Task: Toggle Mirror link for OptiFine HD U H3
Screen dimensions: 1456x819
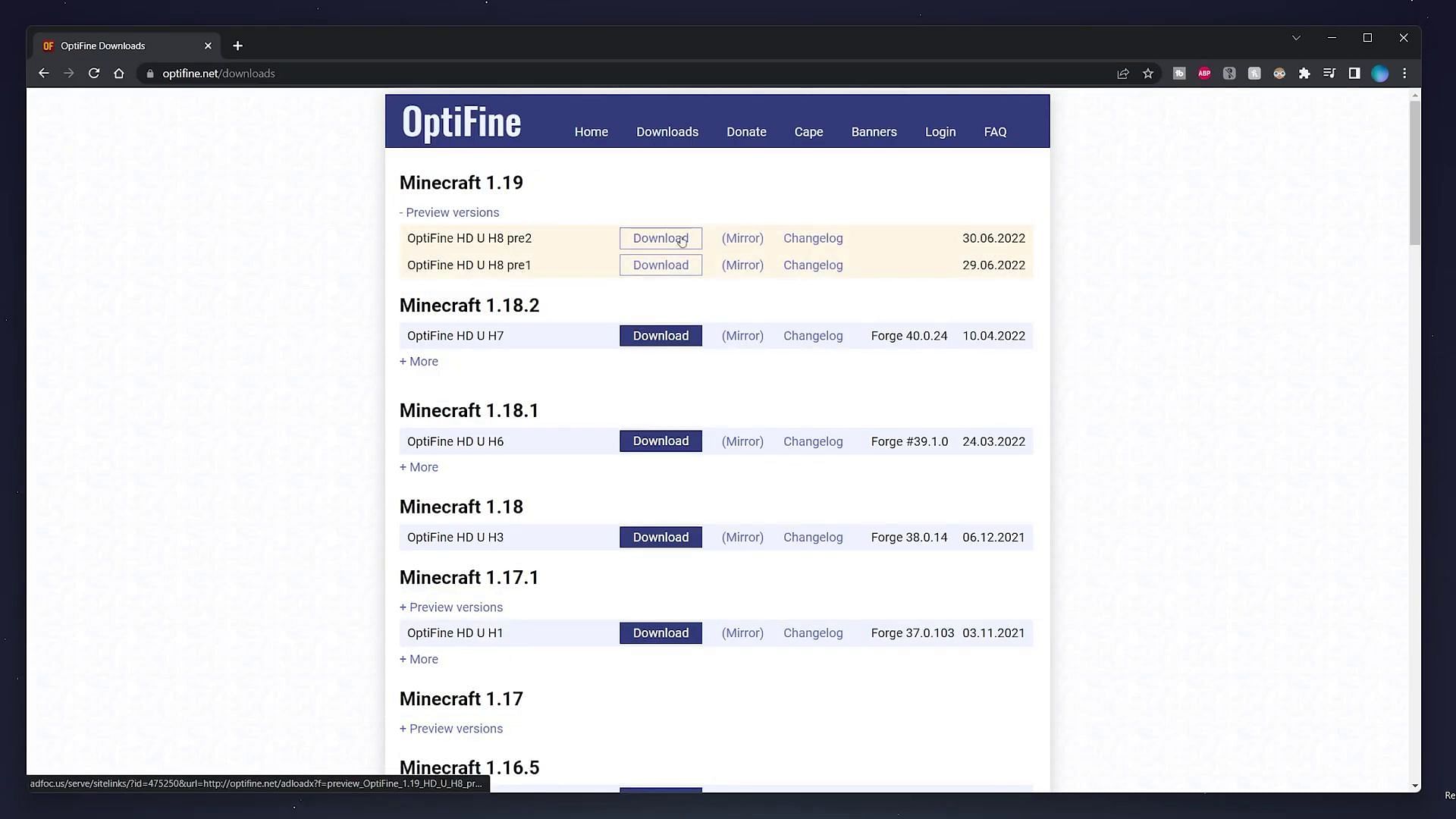Action: tap(742, 537)
